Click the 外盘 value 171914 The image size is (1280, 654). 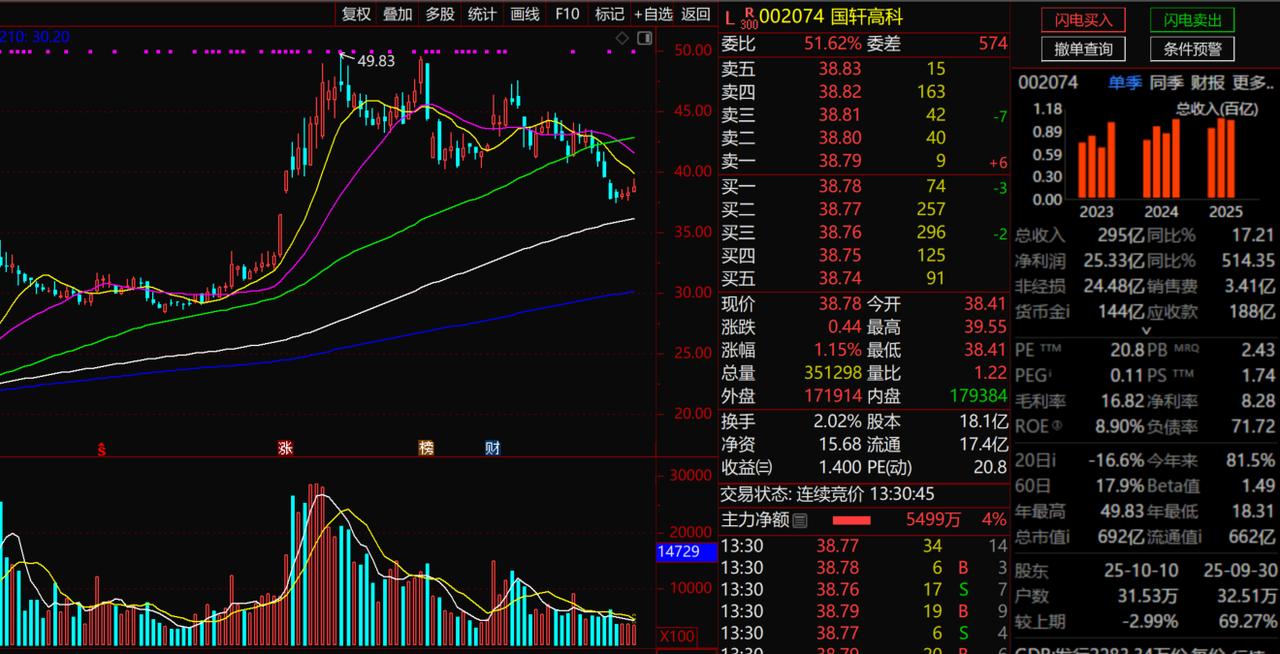coord(833,396)
